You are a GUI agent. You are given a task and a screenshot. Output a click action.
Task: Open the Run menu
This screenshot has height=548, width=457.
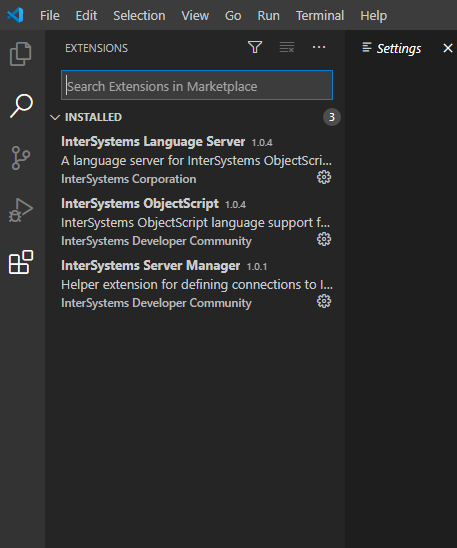(269, 16)
